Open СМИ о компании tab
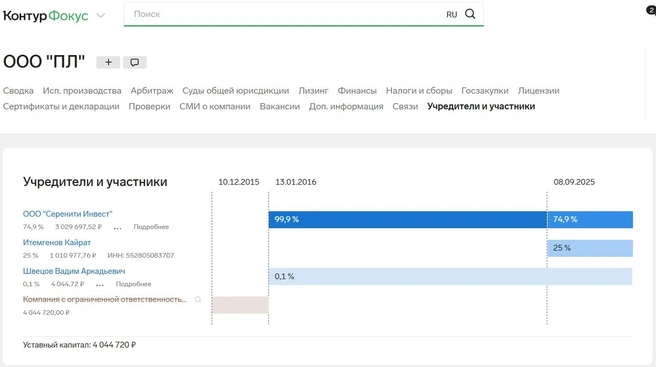This screenshot has height=367, width=656. tap(215, 106)
